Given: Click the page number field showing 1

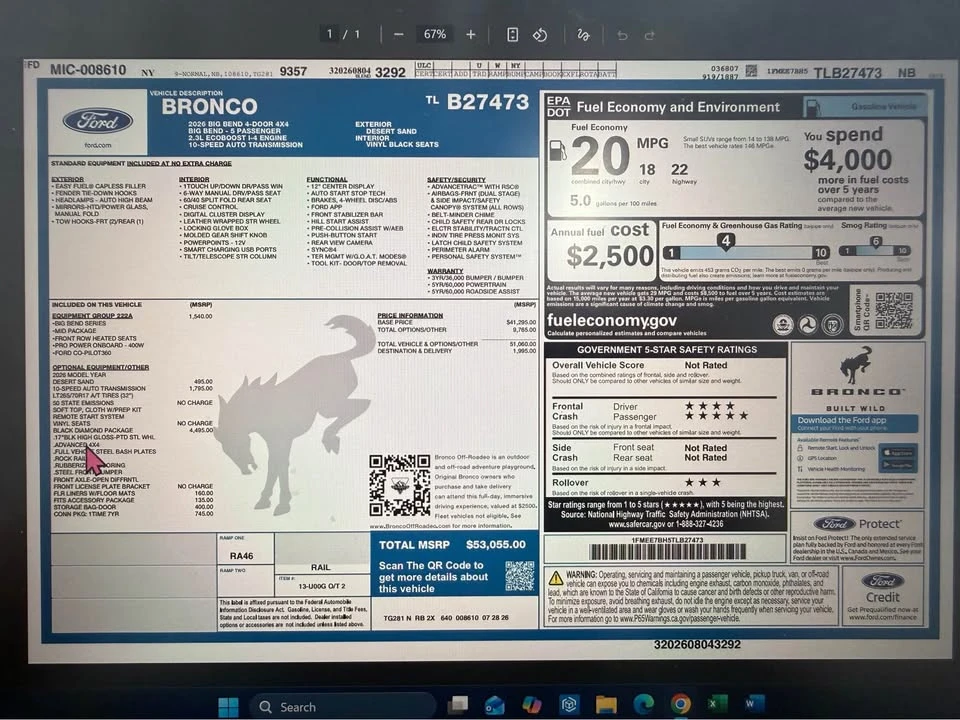Looking at the screenshot, I should (x=329, y=34).
